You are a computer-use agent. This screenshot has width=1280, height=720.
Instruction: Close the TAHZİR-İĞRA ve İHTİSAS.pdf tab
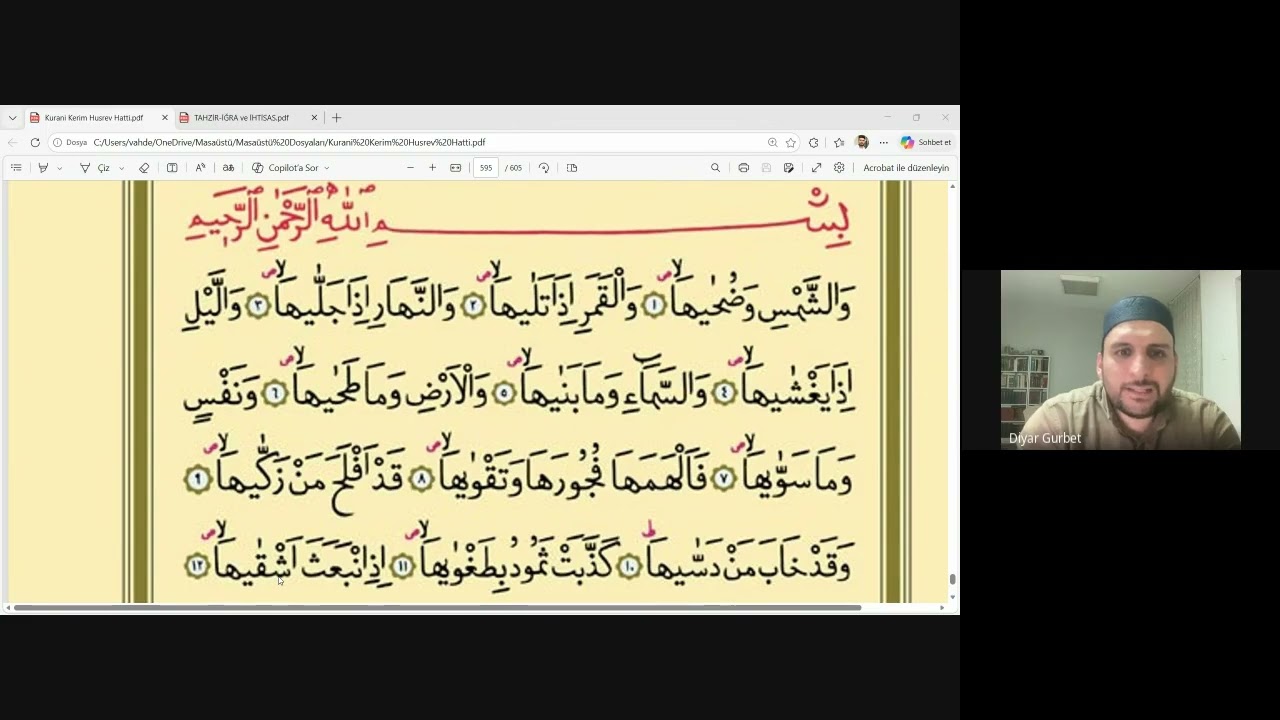314,118
